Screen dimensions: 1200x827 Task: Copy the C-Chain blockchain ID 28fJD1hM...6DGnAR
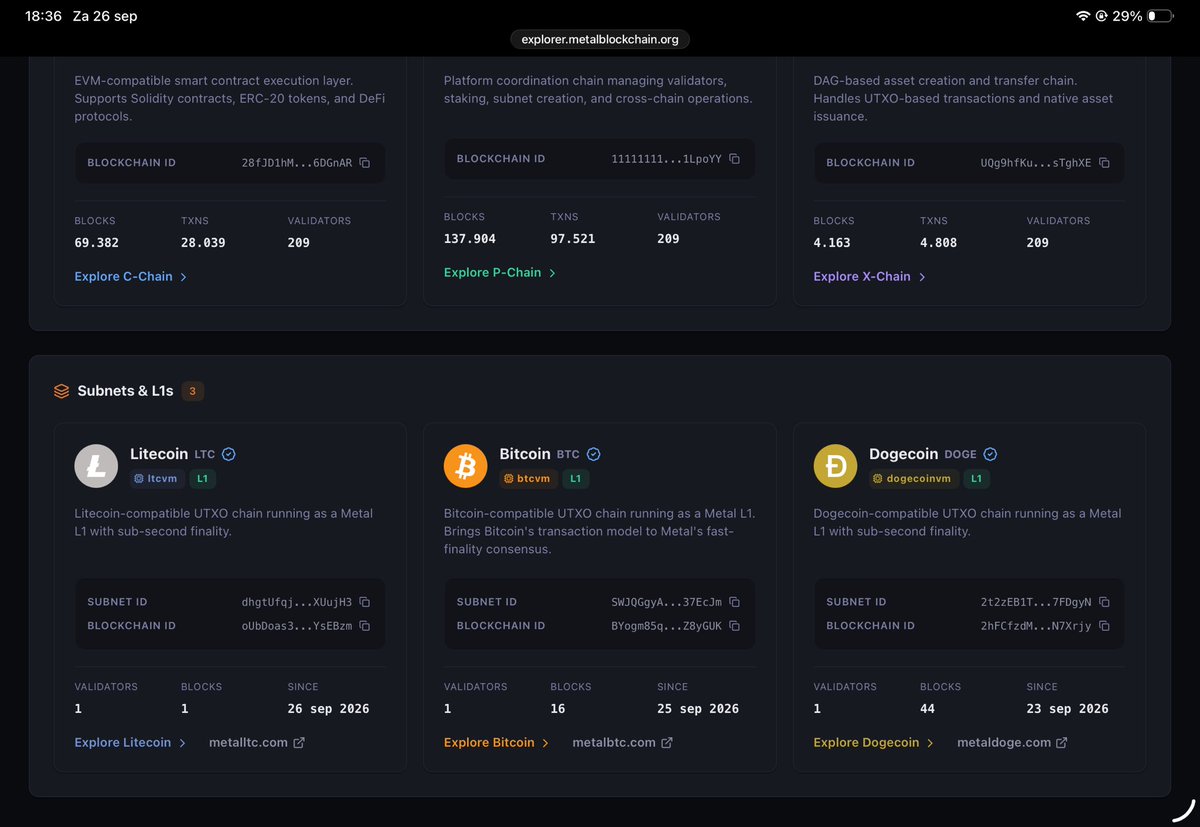pos(365,163)
